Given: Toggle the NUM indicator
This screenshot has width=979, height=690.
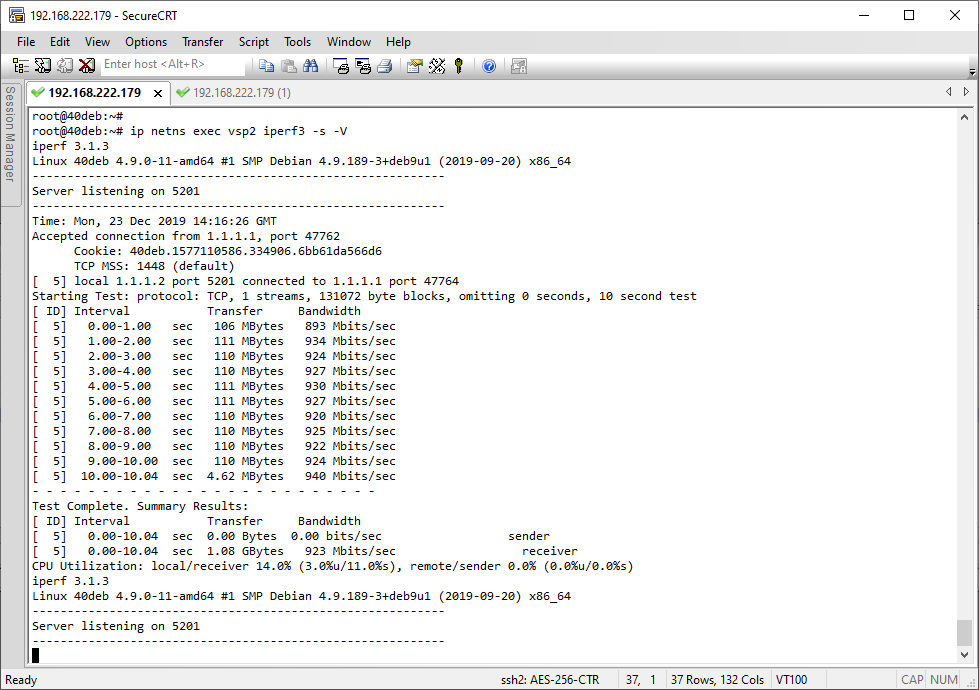Looking at the screenshot, I should tap(943, 679).
